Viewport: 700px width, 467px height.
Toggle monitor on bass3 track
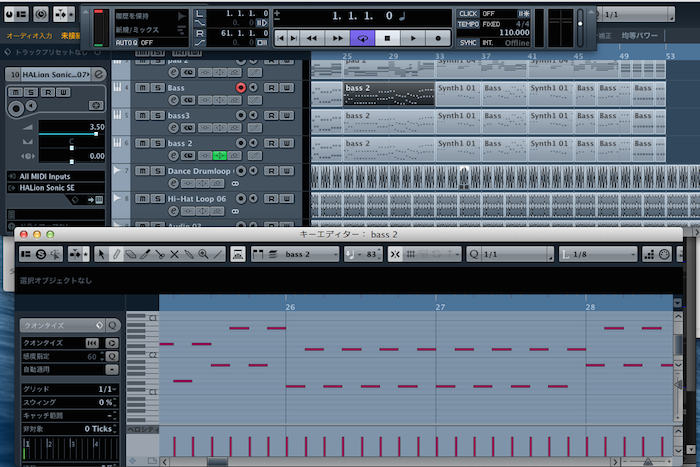(253, 115)
